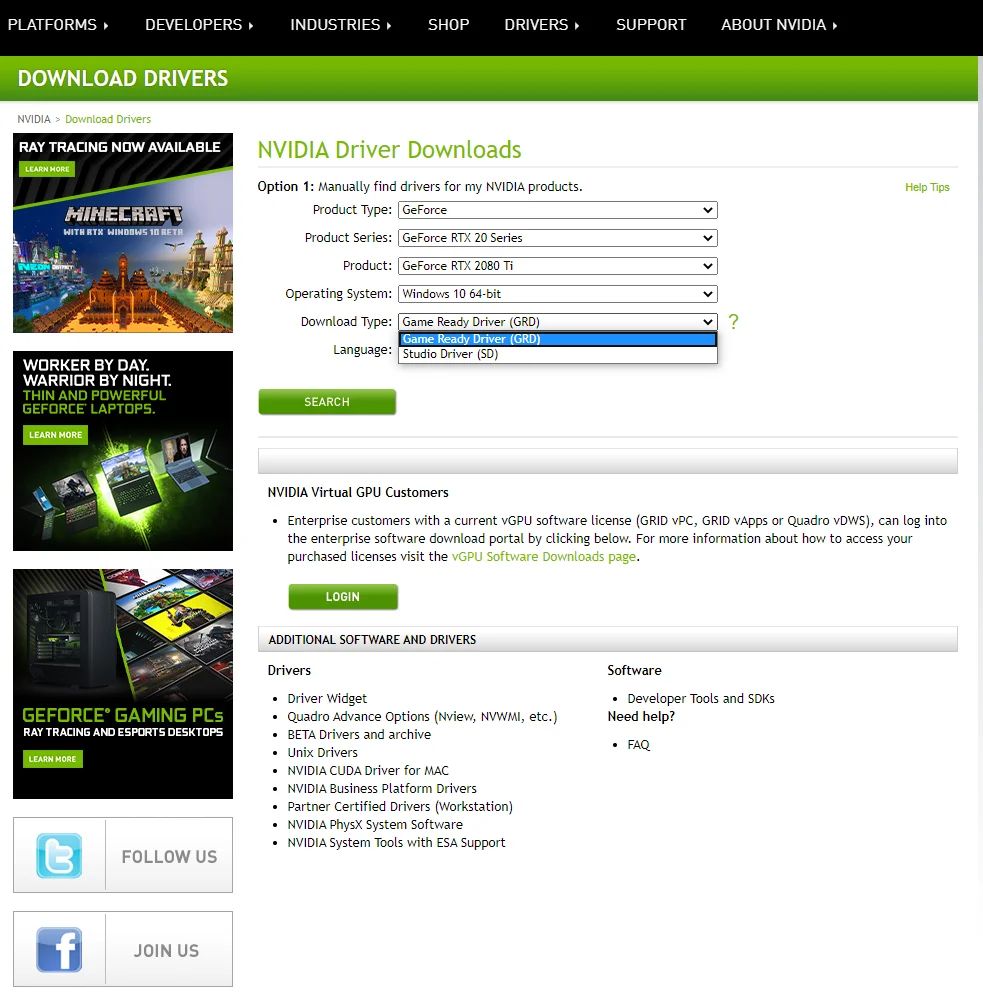The height and width of the screenshot is (1001, 983).
Task: Open NVIDIA PhysX System Software link
Action: [375, 825]
